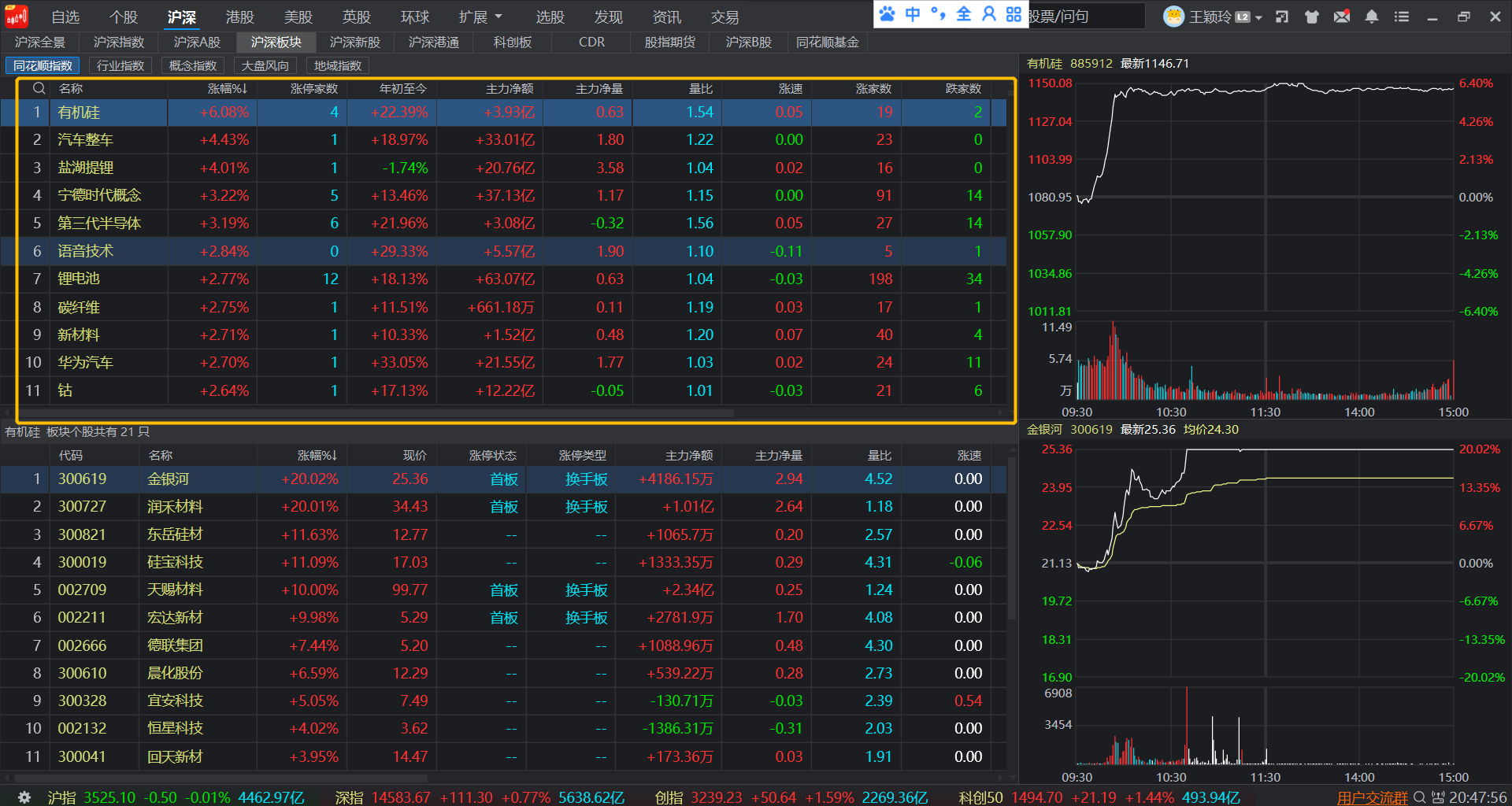Click the user avatar icon

[x=1173, y=17]
